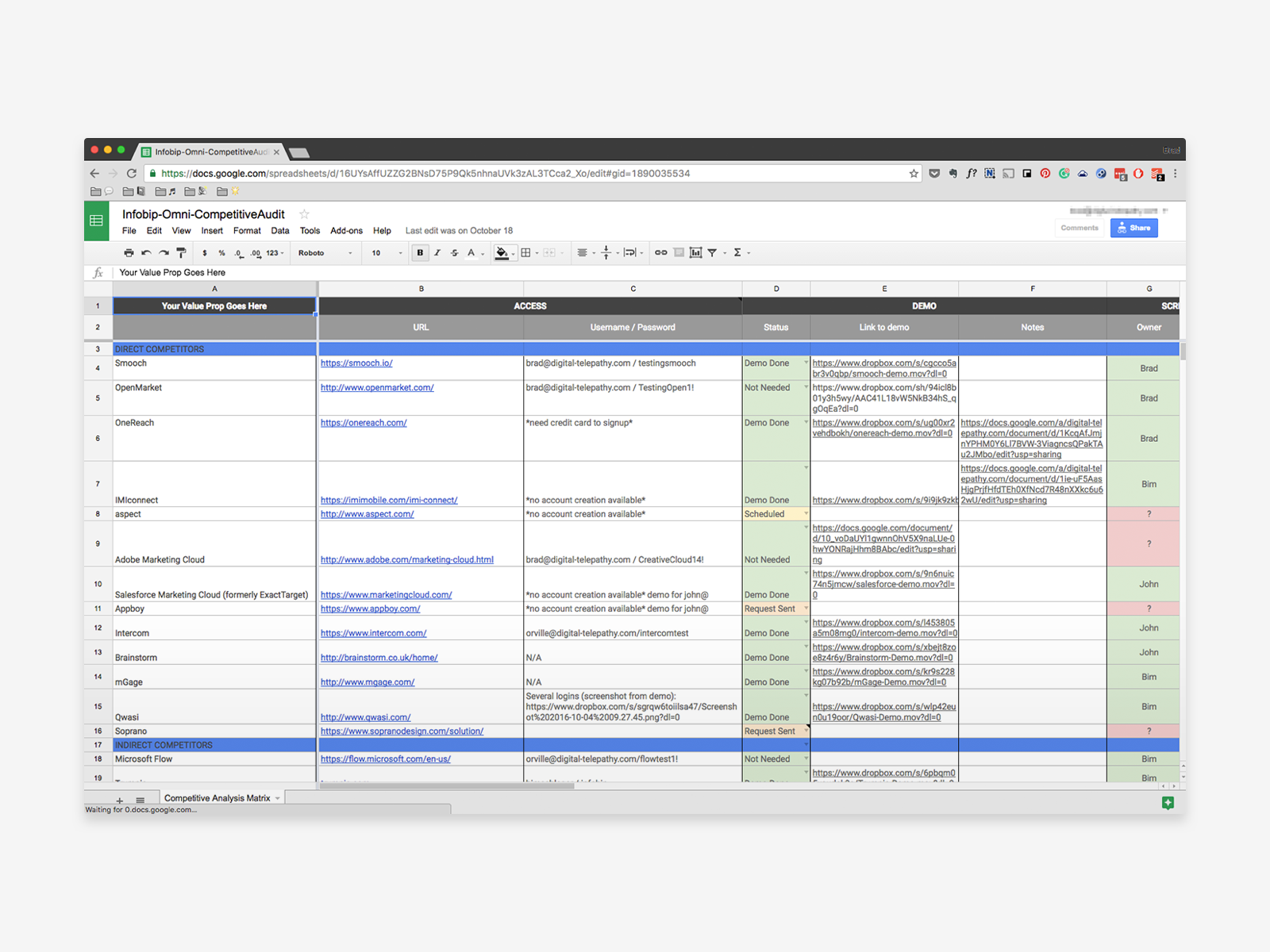Open the Data menu
This screenshot has width=1270, height=952.
coord(280,231)
